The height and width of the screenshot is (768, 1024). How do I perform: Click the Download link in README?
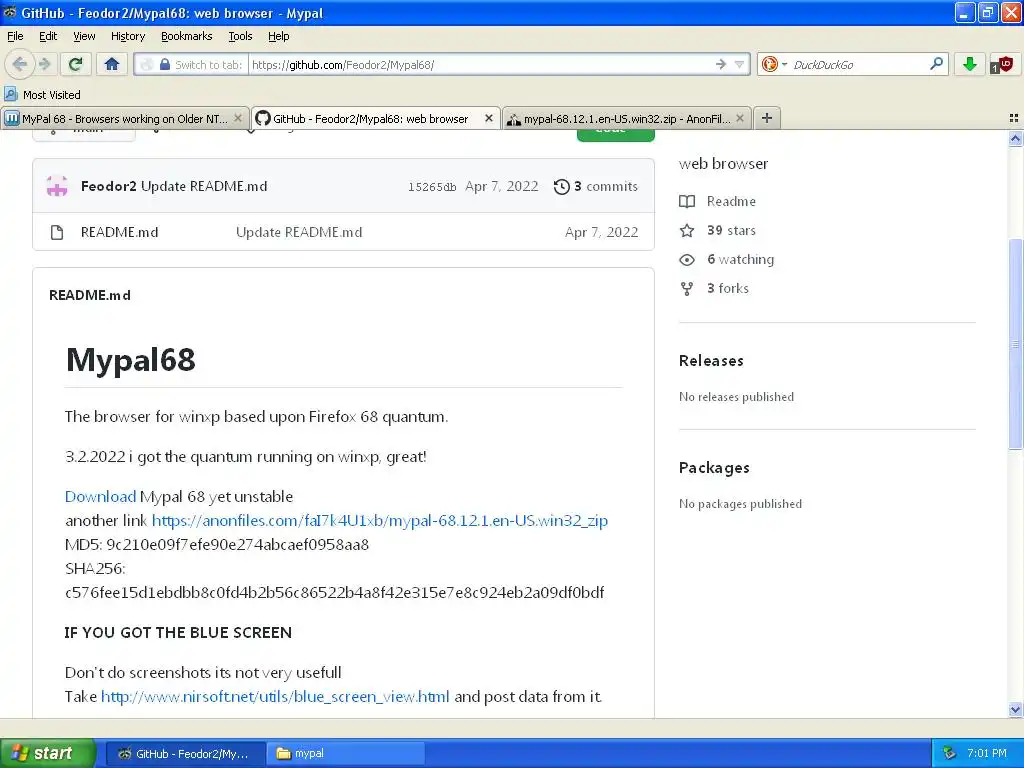[x=100, y=496]
